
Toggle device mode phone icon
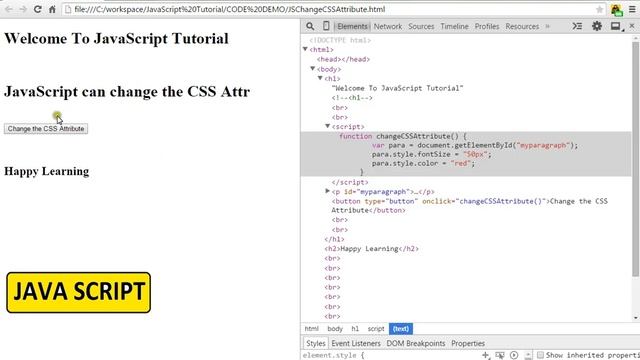point(326,26)
